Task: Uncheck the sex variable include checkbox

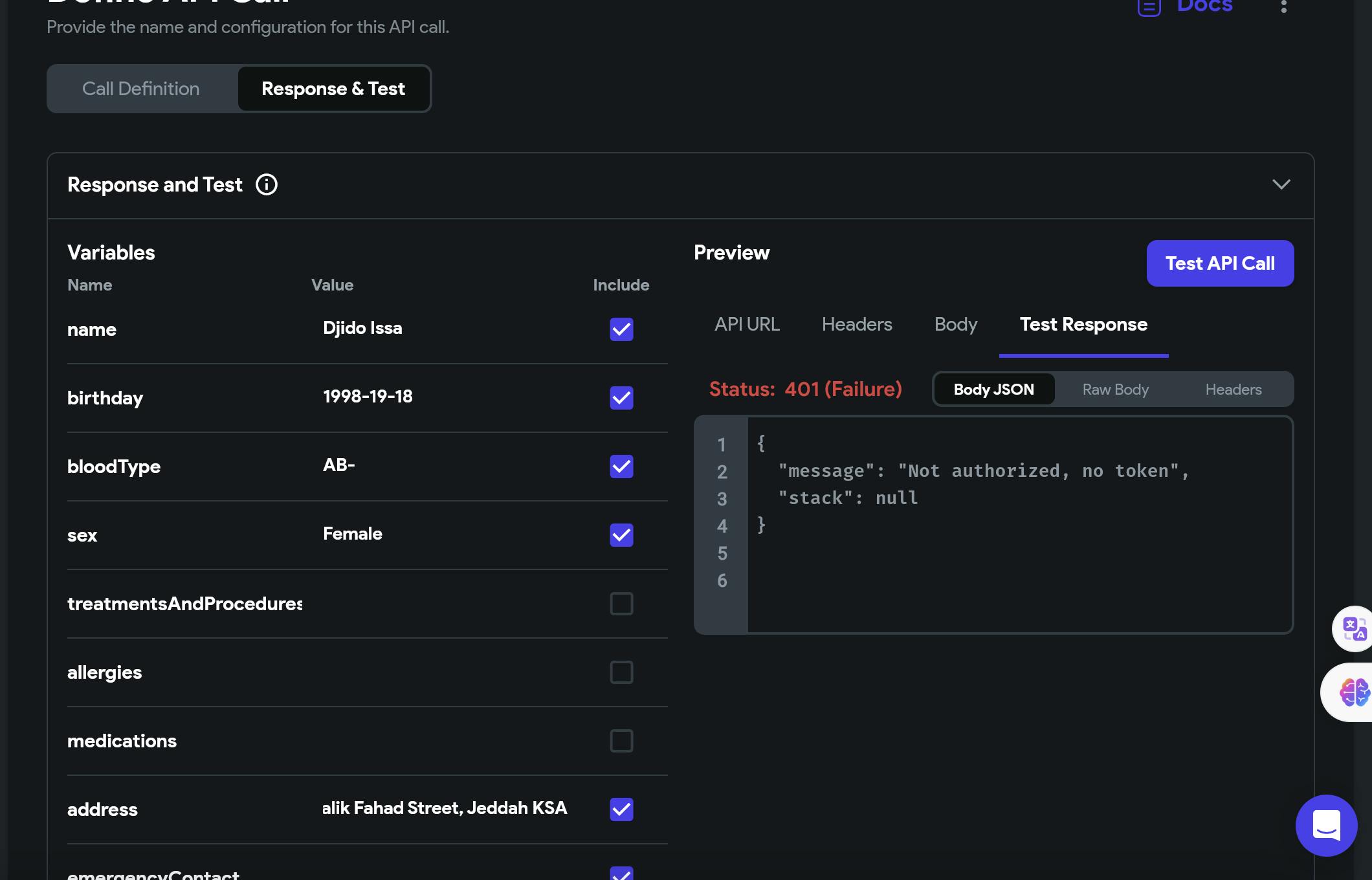Action: (x=621, y=535)
